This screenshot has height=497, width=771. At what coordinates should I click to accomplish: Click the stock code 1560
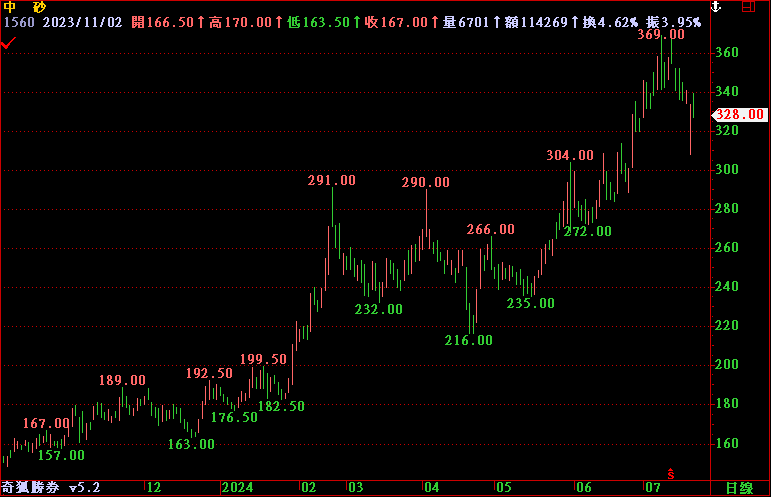[x=19, y=22]
